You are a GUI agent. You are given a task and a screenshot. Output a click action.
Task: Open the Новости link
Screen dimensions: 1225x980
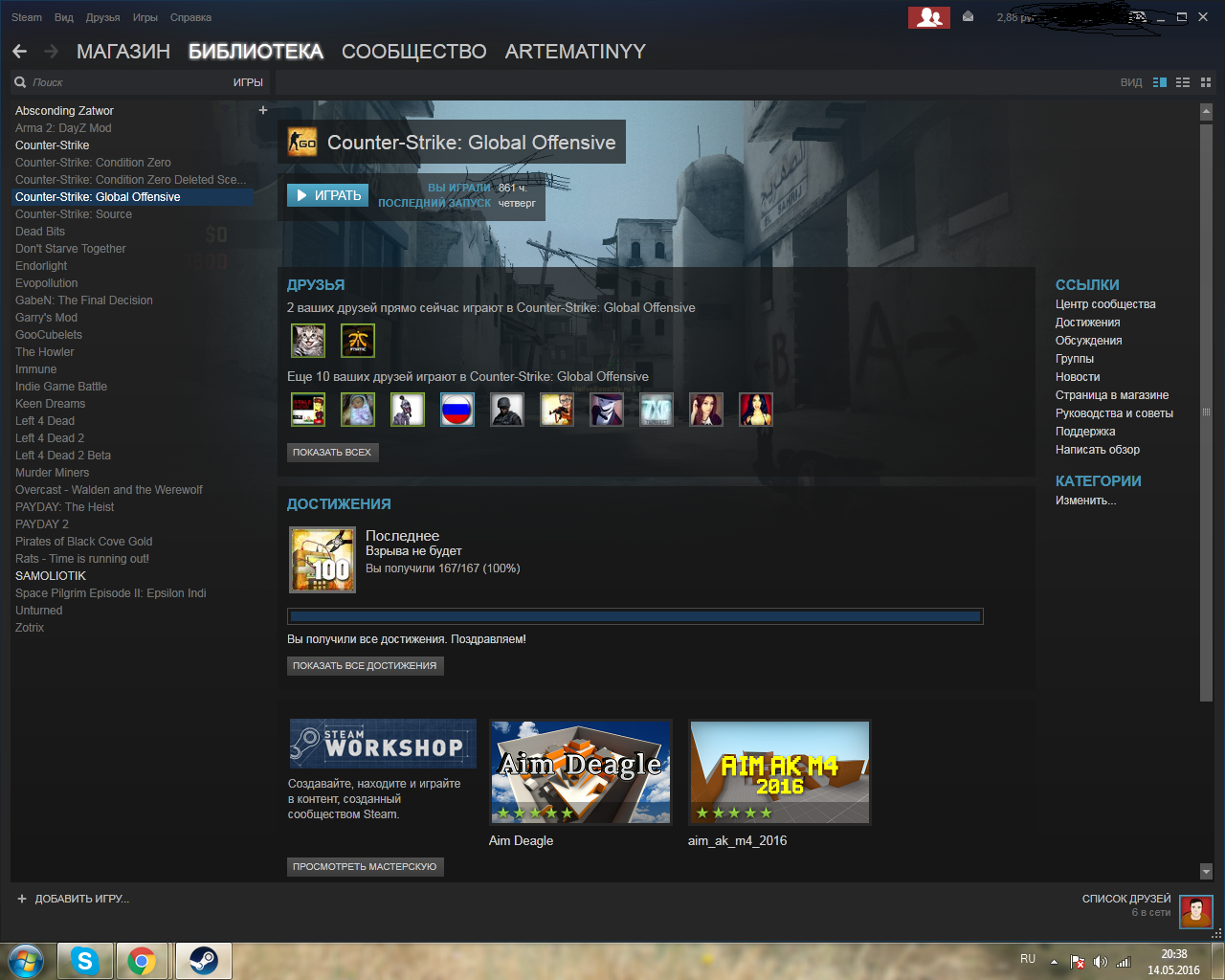1078,377
